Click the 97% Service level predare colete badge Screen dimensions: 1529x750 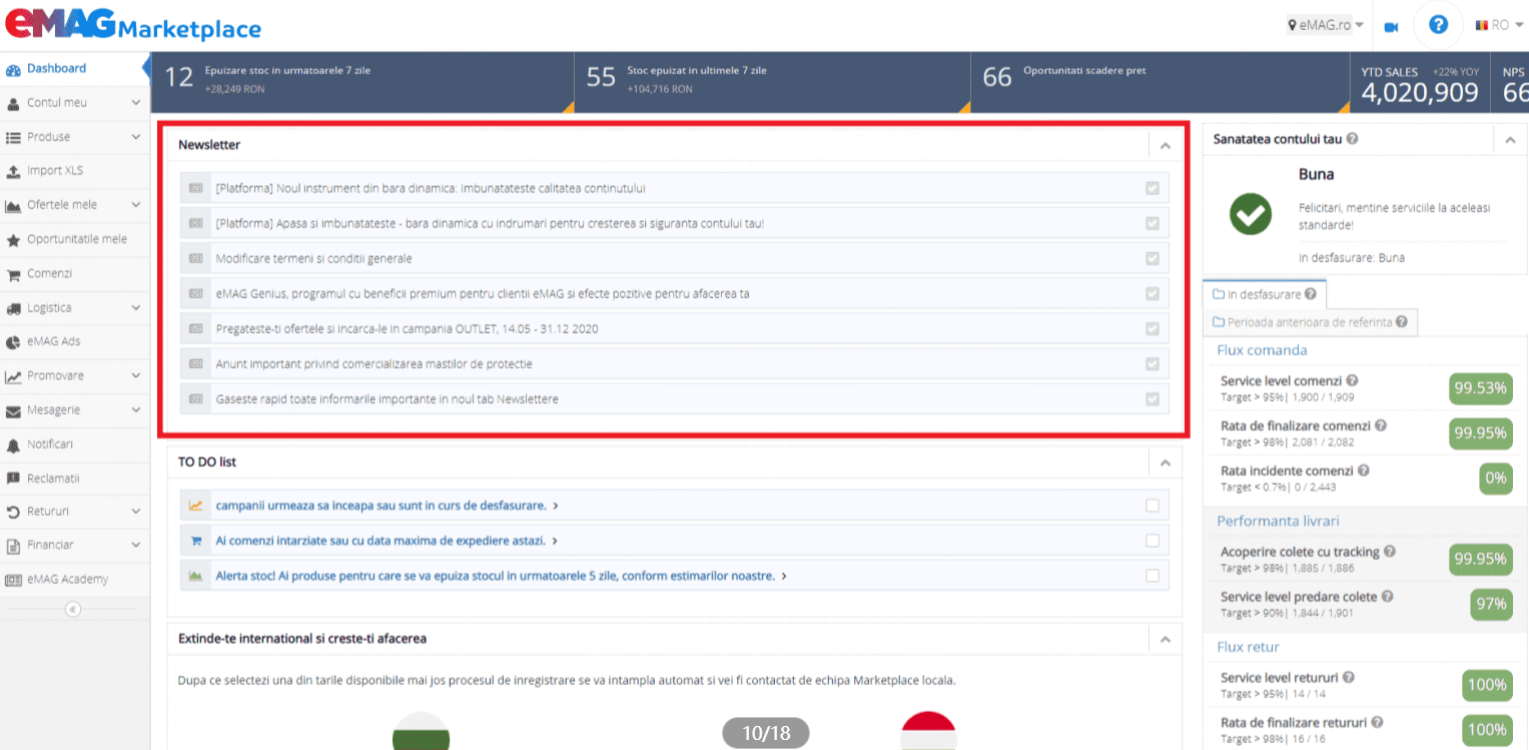1490,604
